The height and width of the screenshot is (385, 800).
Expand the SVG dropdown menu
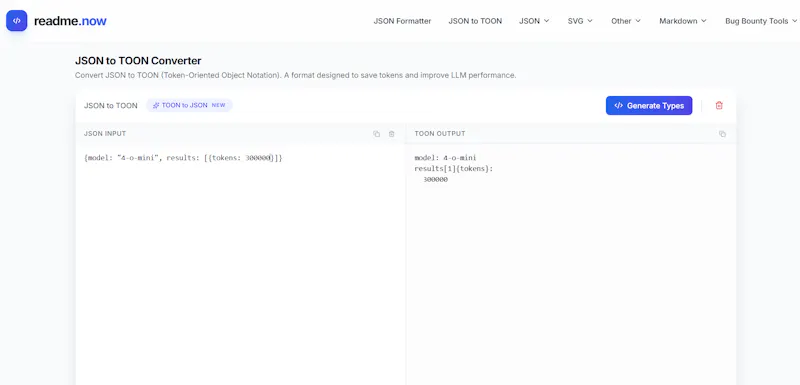pyautogui.click(x=580, y=21)
